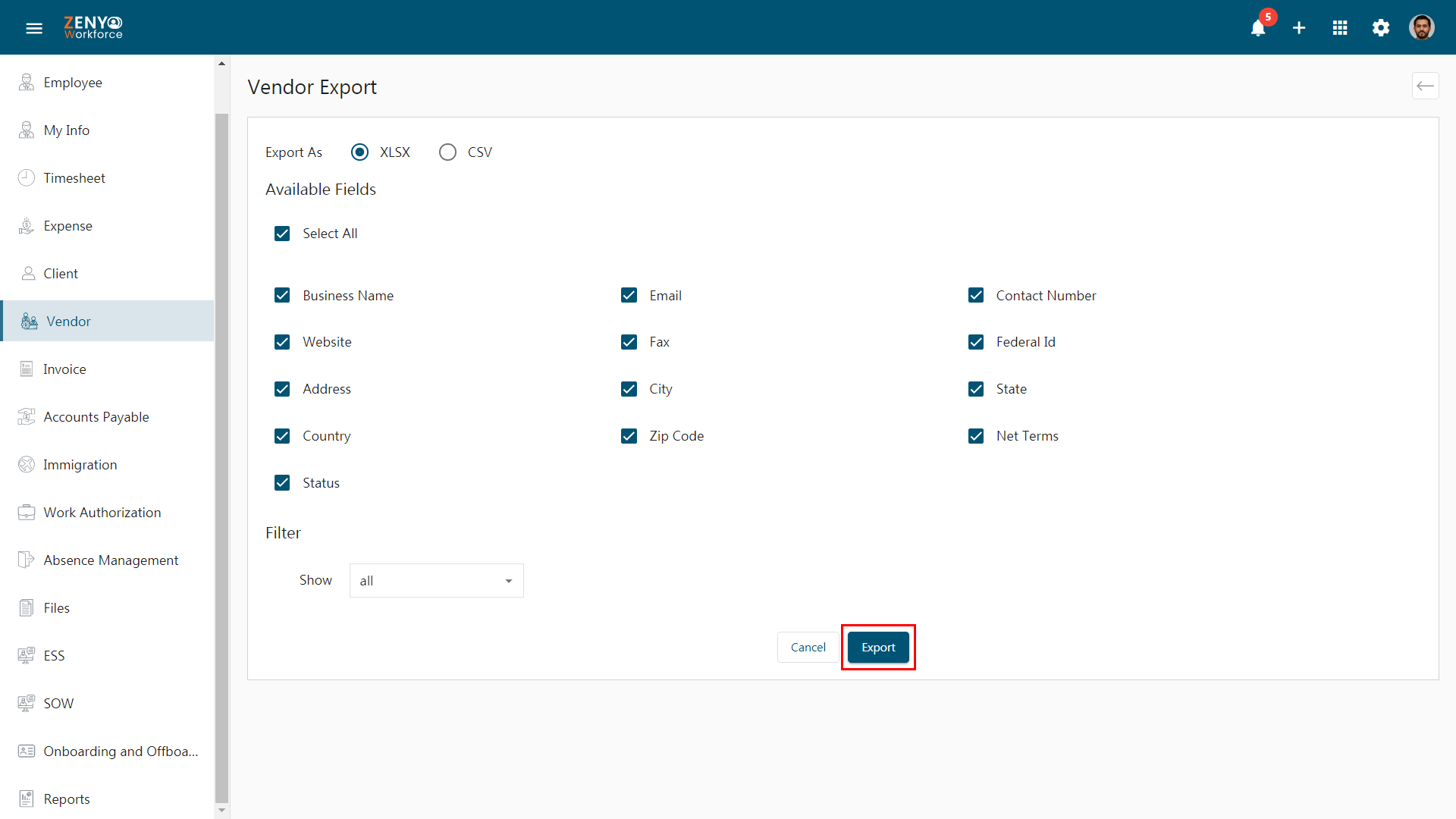Click the plus quick-add icon
Image resolution: width=1456 pixels, height=819 pixels.
pos(1299,28)
